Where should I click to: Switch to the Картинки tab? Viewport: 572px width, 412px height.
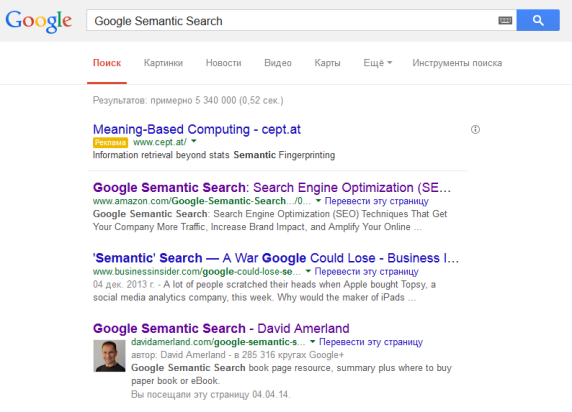[163, 63]
